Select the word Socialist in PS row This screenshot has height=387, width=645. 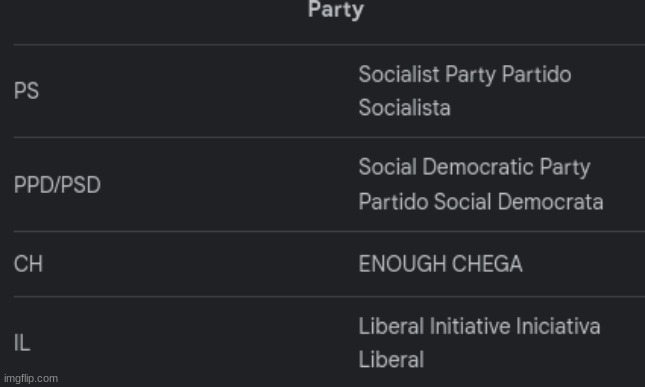point(399,74)
